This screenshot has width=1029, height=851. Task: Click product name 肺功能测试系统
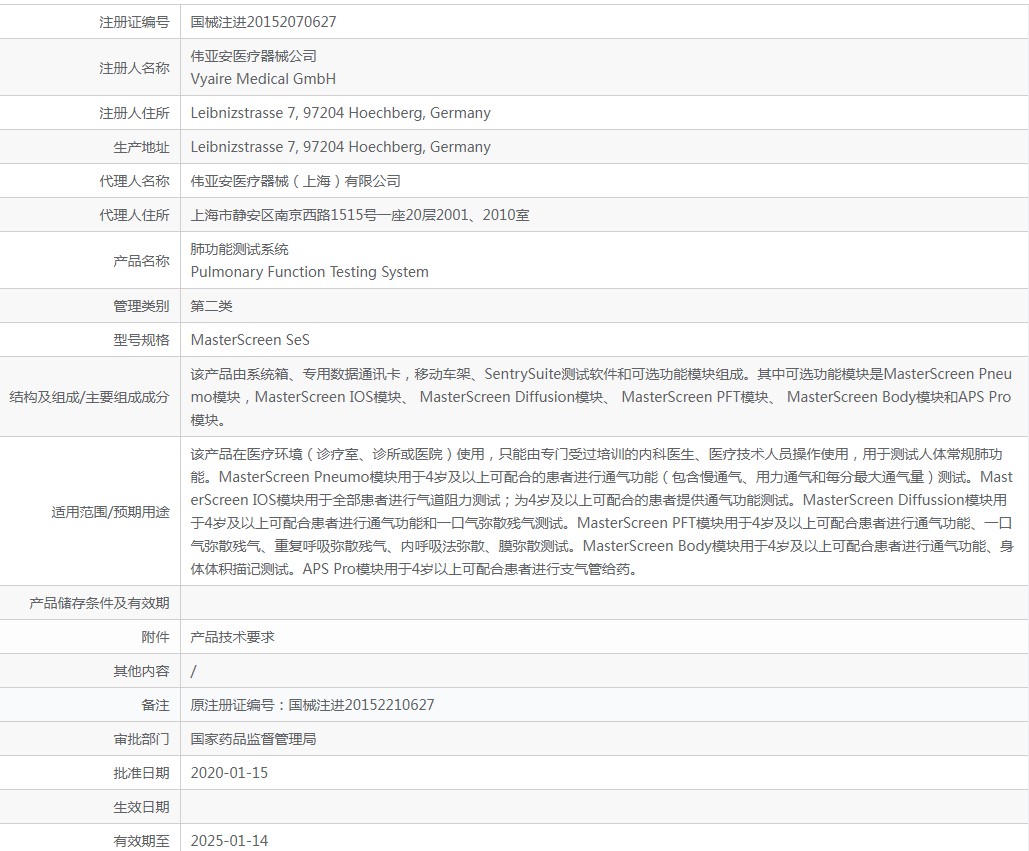click(x=240, y=249)
